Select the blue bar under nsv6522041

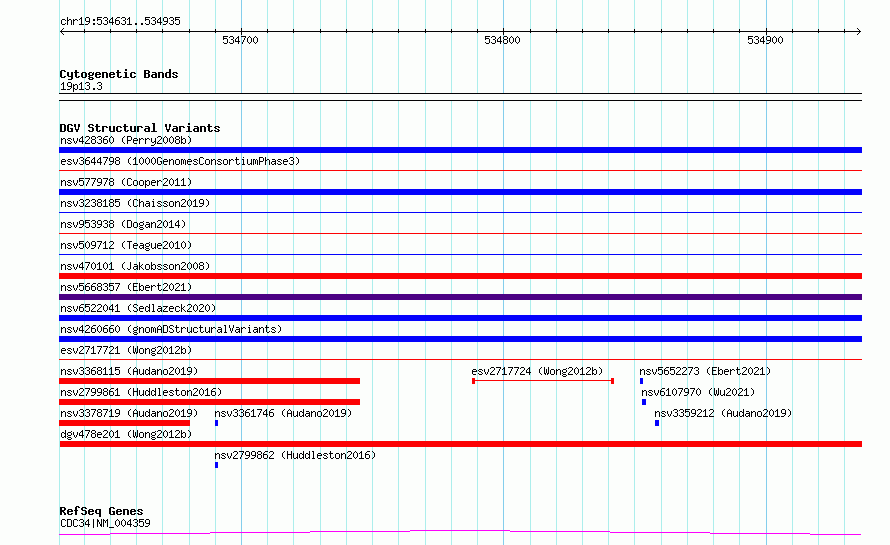460,318
